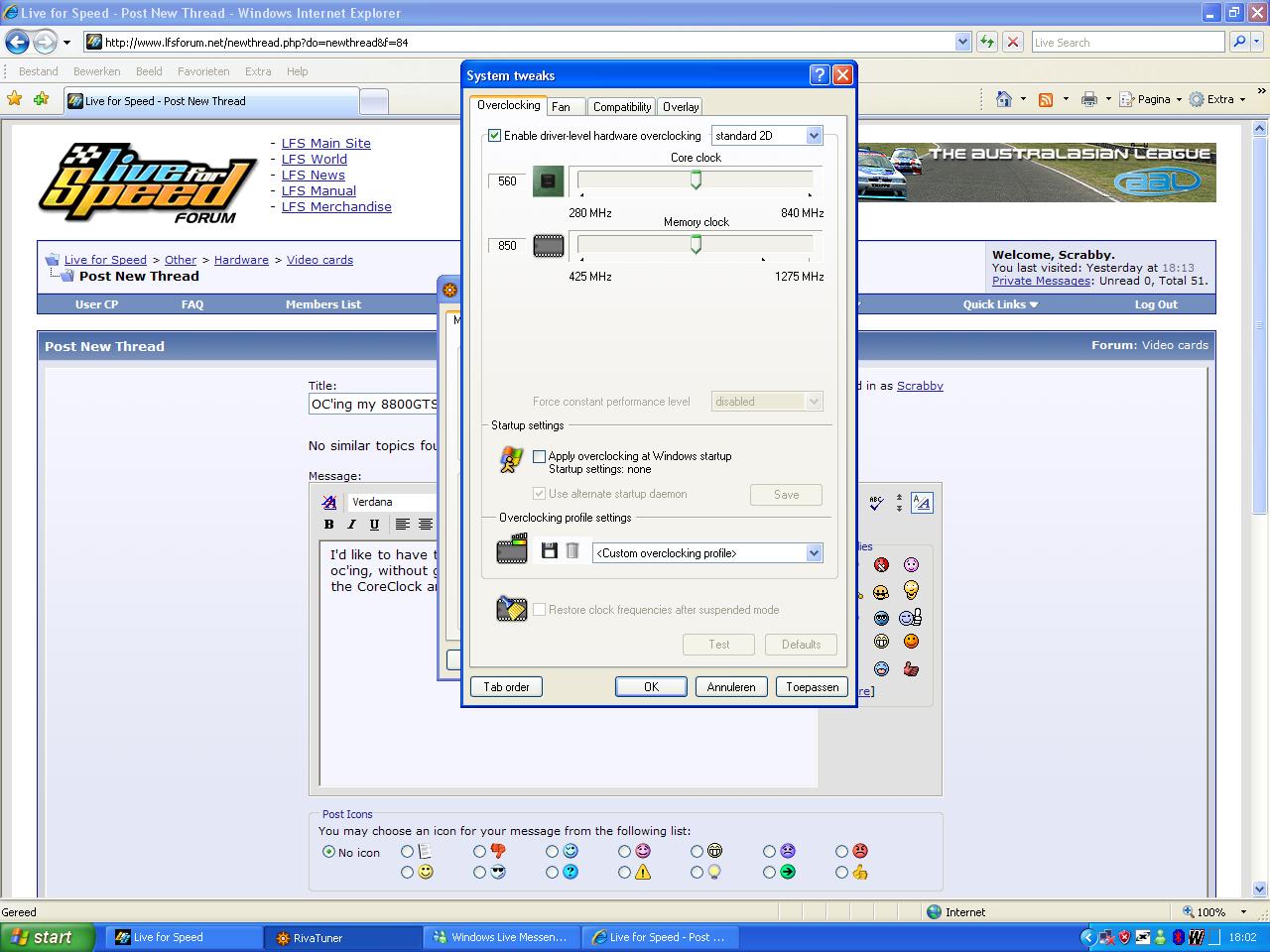Choose the warning triangle post icon radio button
Viewport: 1270px width, 952px height.
[624, 873]
